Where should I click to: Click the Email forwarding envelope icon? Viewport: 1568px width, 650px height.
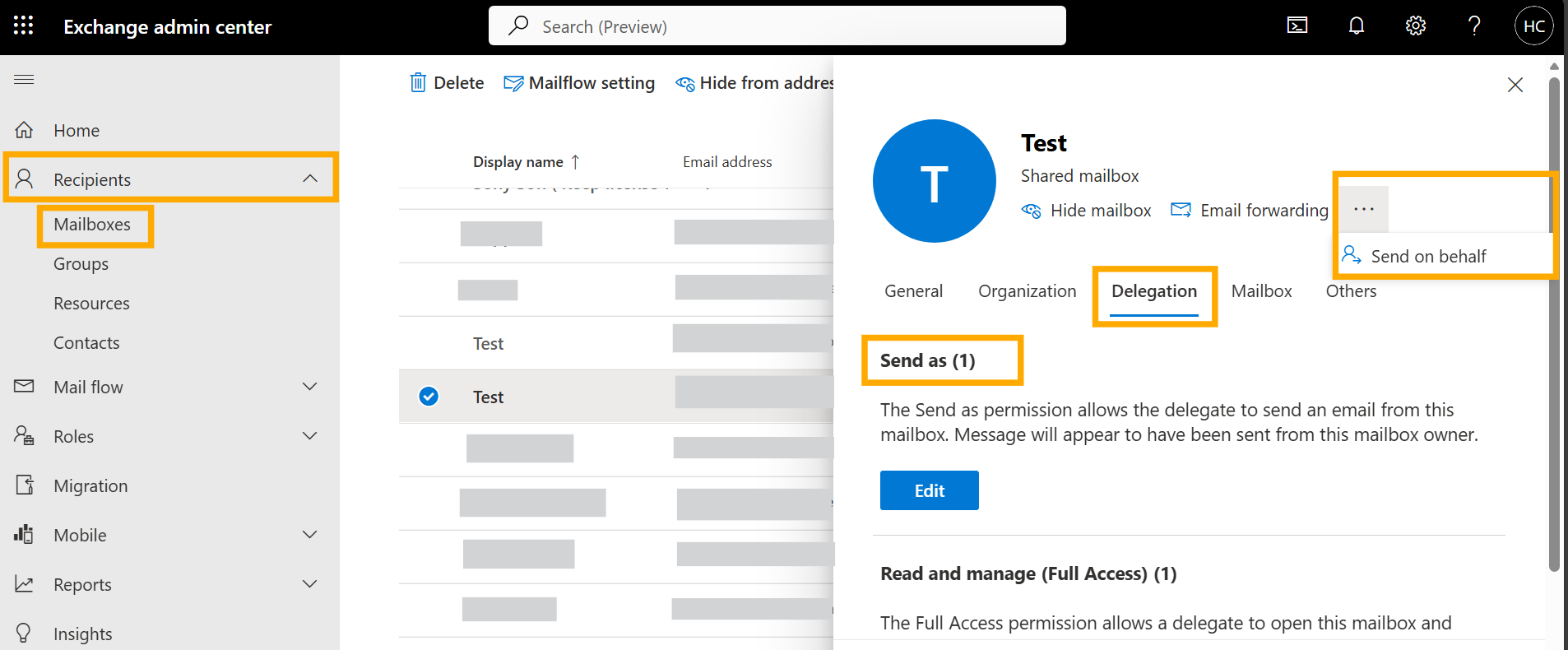click(x=1181, y=210)
